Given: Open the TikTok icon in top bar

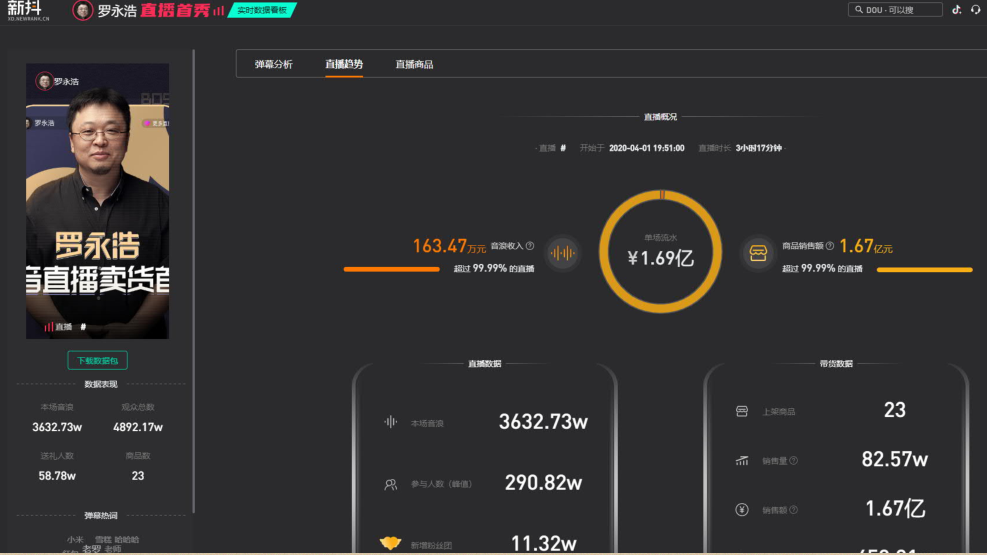Looking at the screenshot, I should pos(956,9).
